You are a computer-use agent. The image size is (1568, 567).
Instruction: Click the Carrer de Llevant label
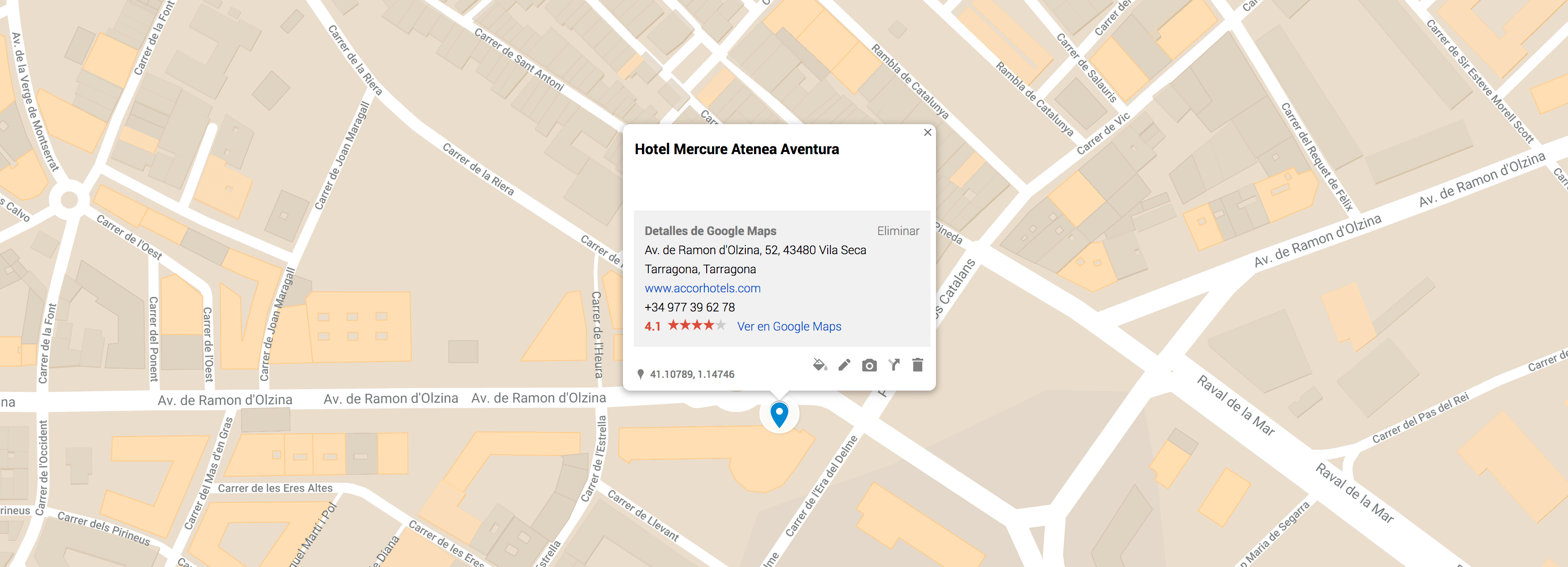[x=643, y=516]
